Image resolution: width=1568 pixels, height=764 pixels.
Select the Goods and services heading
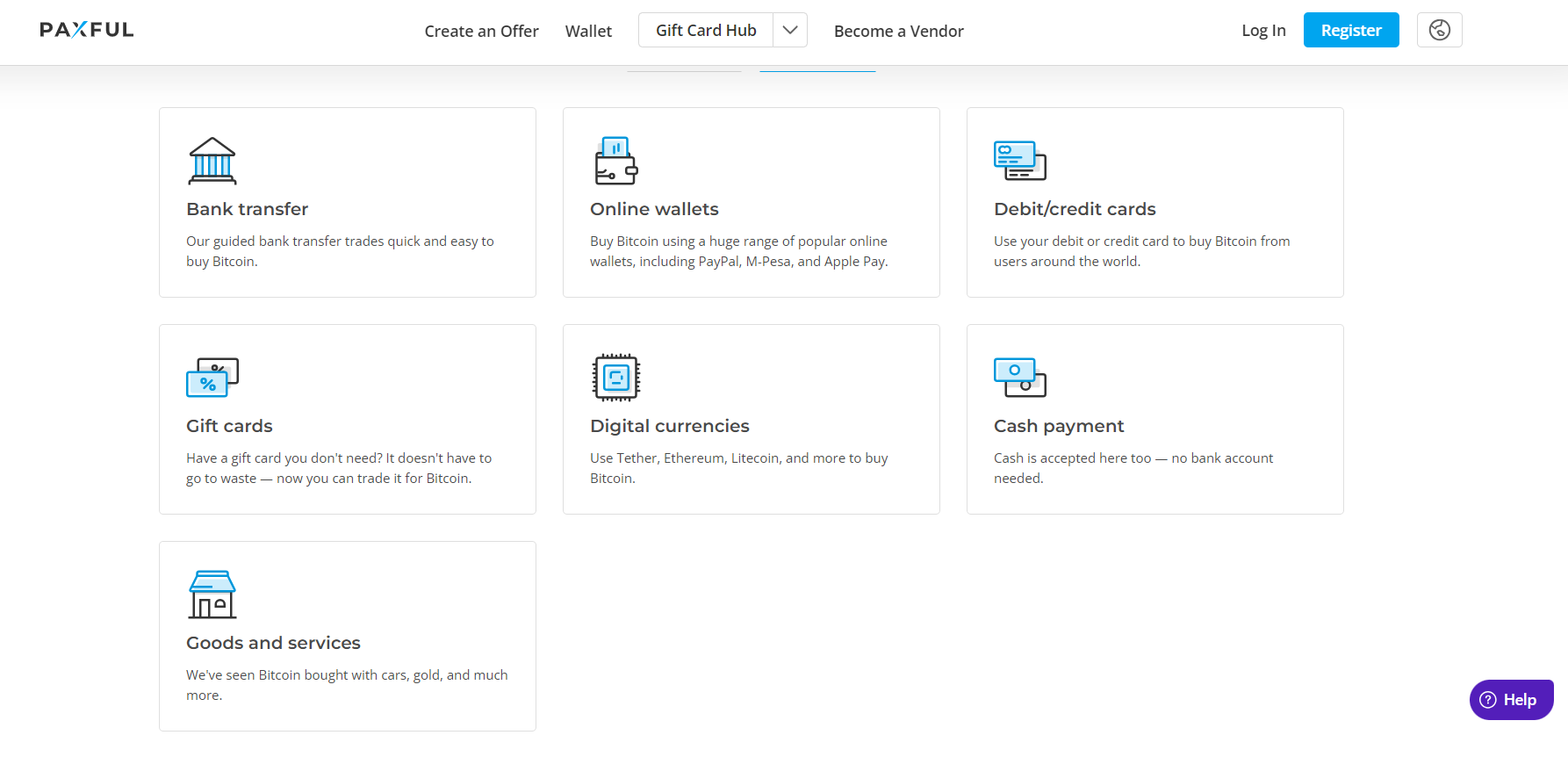(273, 643)
